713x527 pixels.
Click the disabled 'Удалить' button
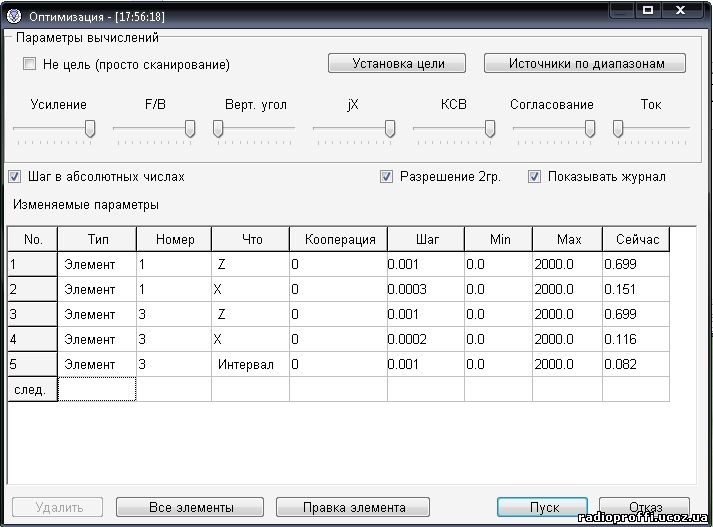click(58, 507)
